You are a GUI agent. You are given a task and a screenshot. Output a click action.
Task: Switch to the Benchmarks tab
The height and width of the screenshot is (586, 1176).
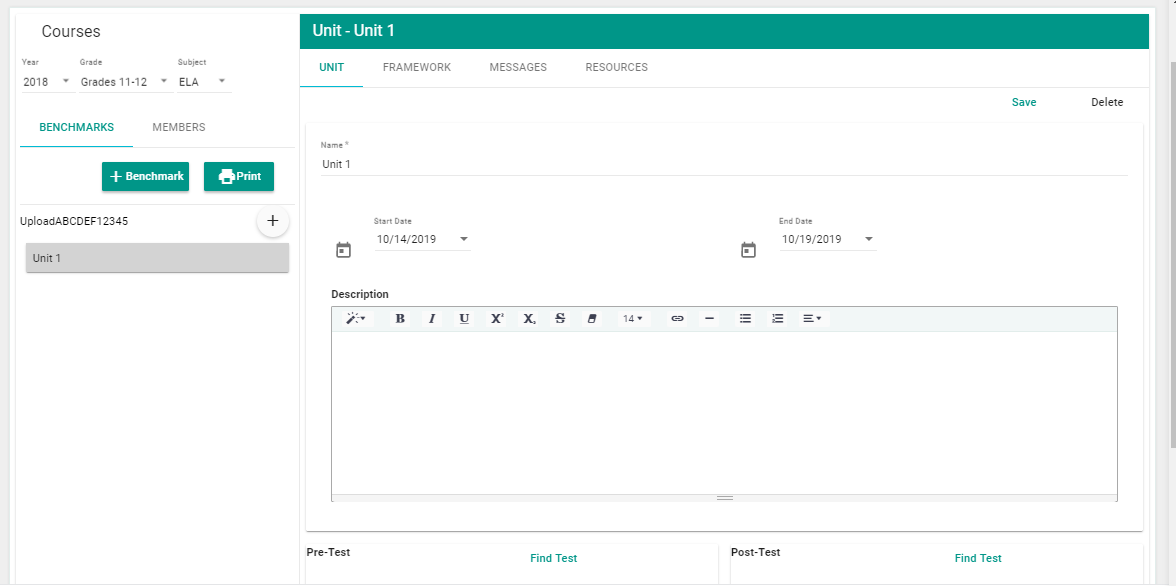(76, 128)
